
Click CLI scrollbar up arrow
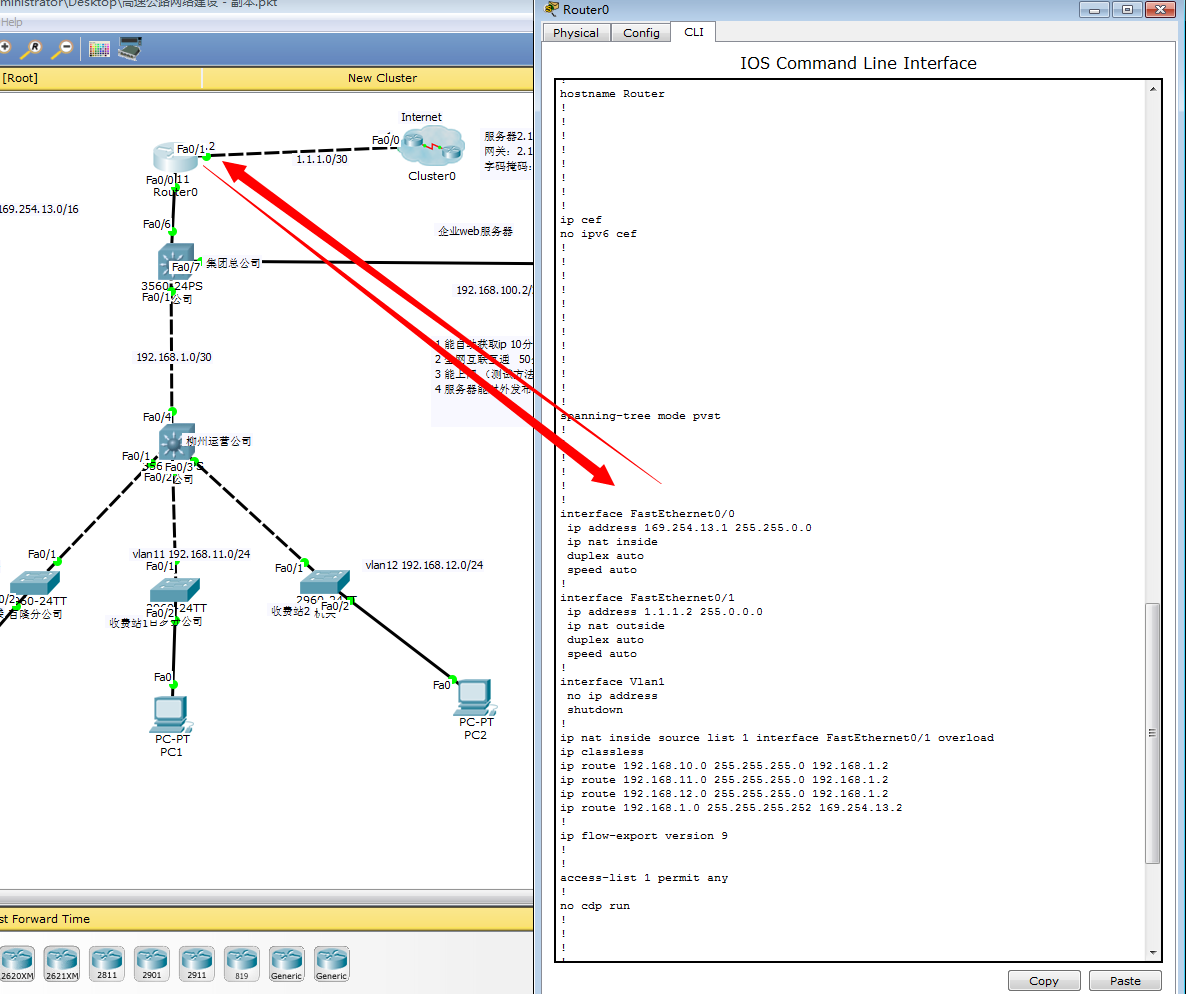point(1153,89)
